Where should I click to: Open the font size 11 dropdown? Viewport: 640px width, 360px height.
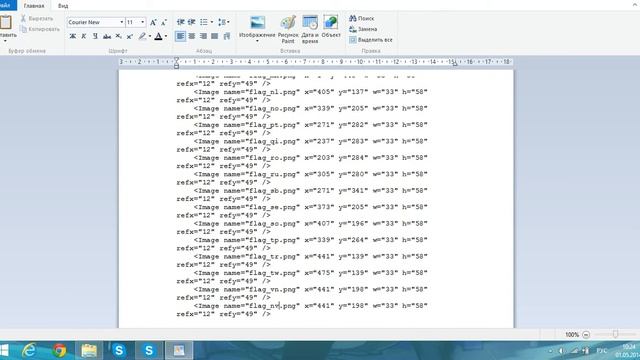point(142,22)
